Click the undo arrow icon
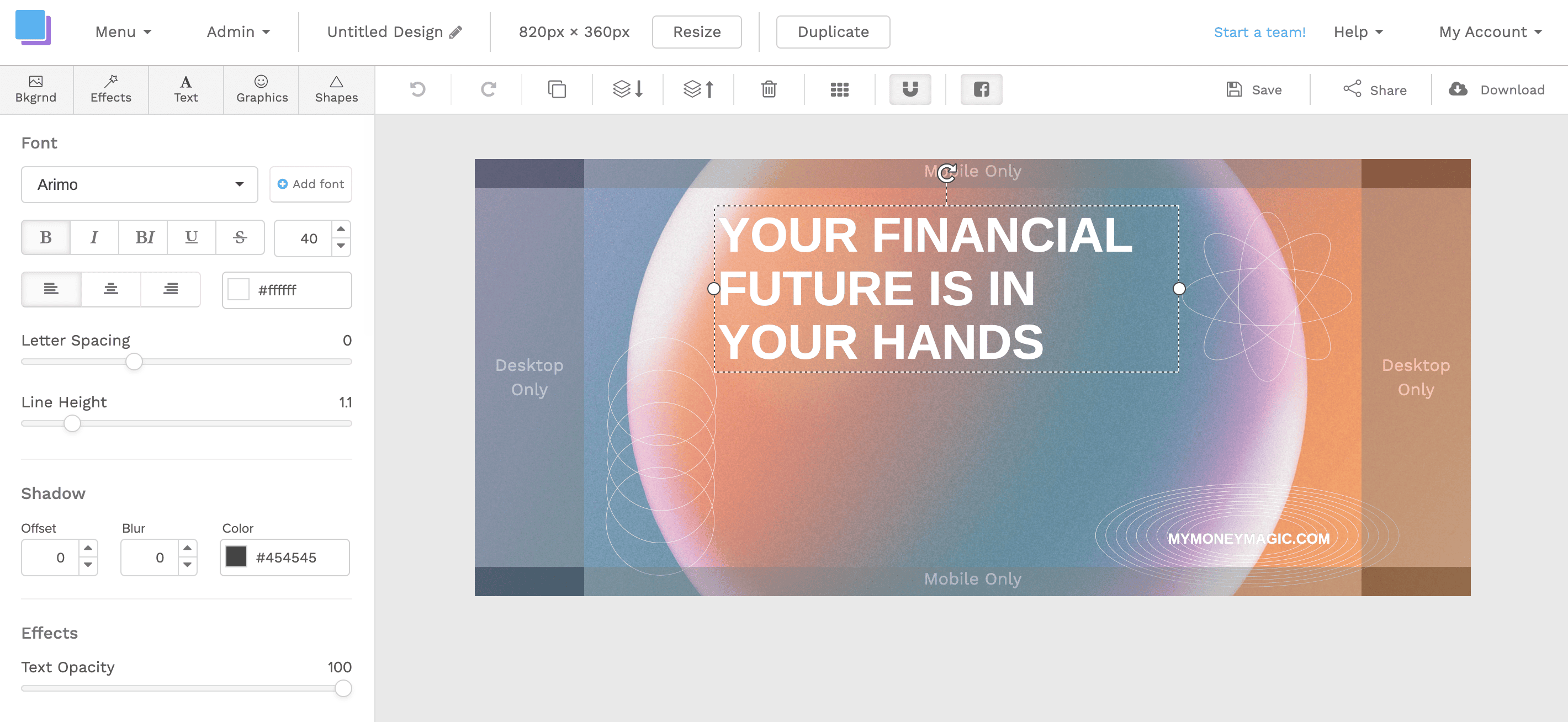This screenshot has width=1568, height=722. point(419,89)
